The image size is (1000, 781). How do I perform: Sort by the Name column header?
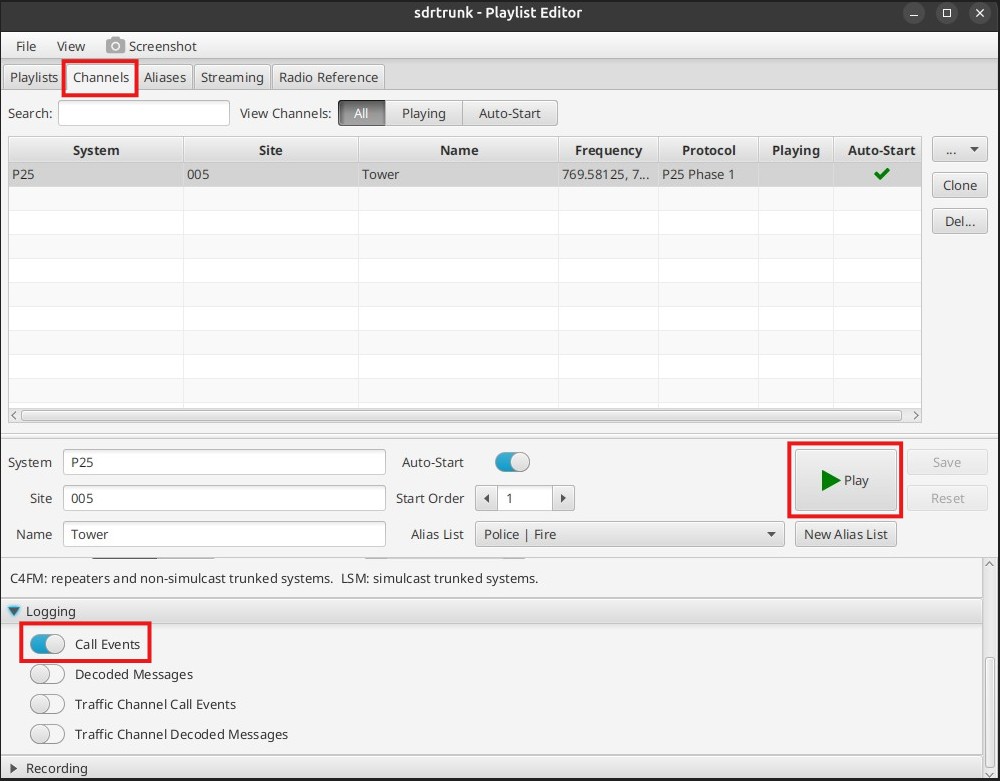(x=459, y=150)
